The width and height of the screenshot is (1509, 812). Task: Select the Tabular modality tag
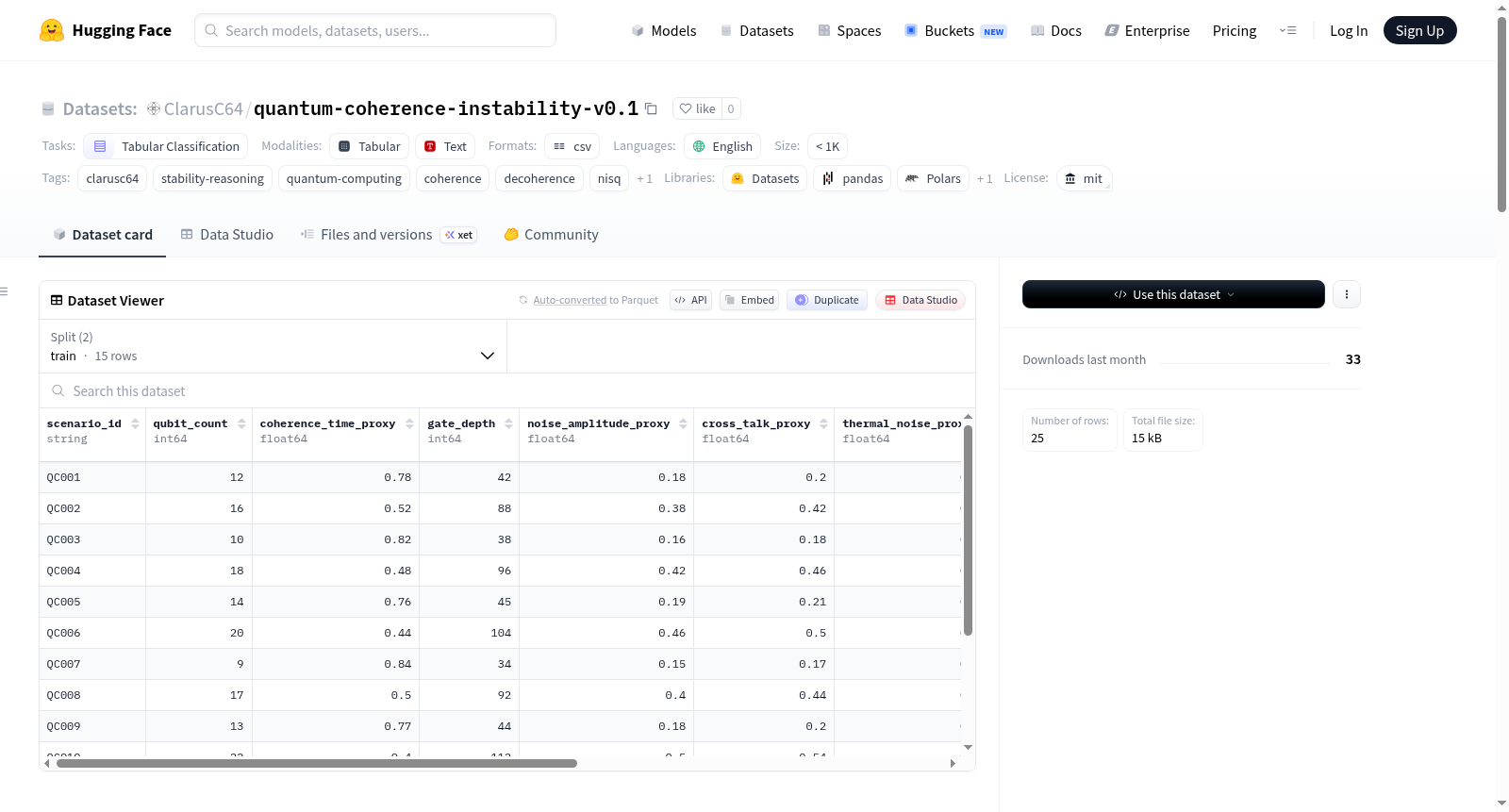[x=370, y=146]
